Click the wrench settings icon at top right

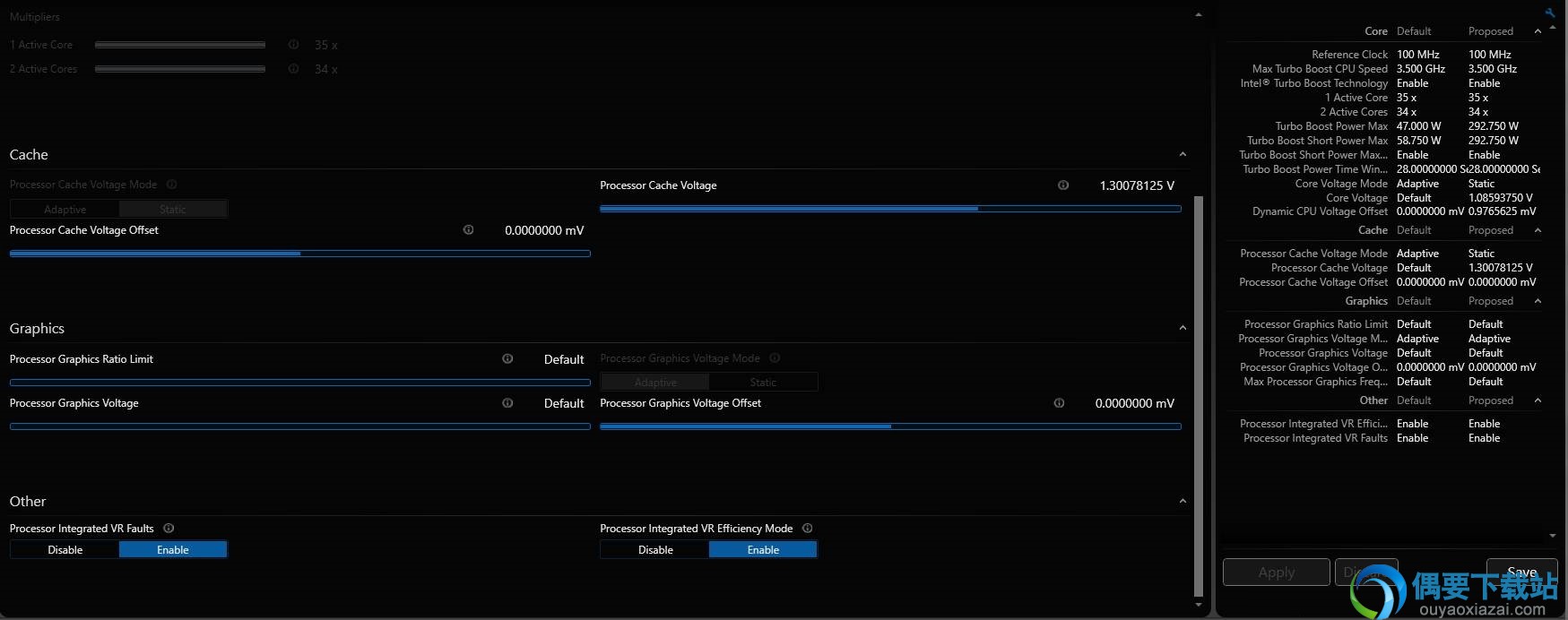(1549, 13)
